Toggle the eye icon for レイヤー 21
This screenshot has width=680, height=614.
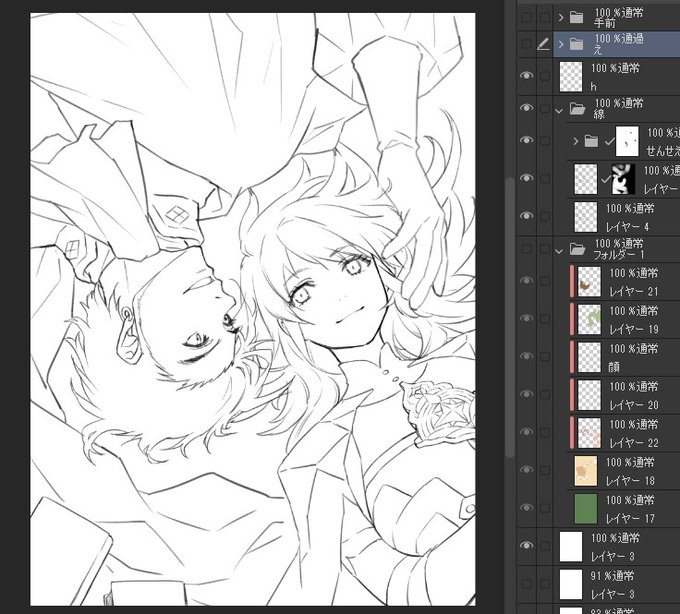[526, 281]
